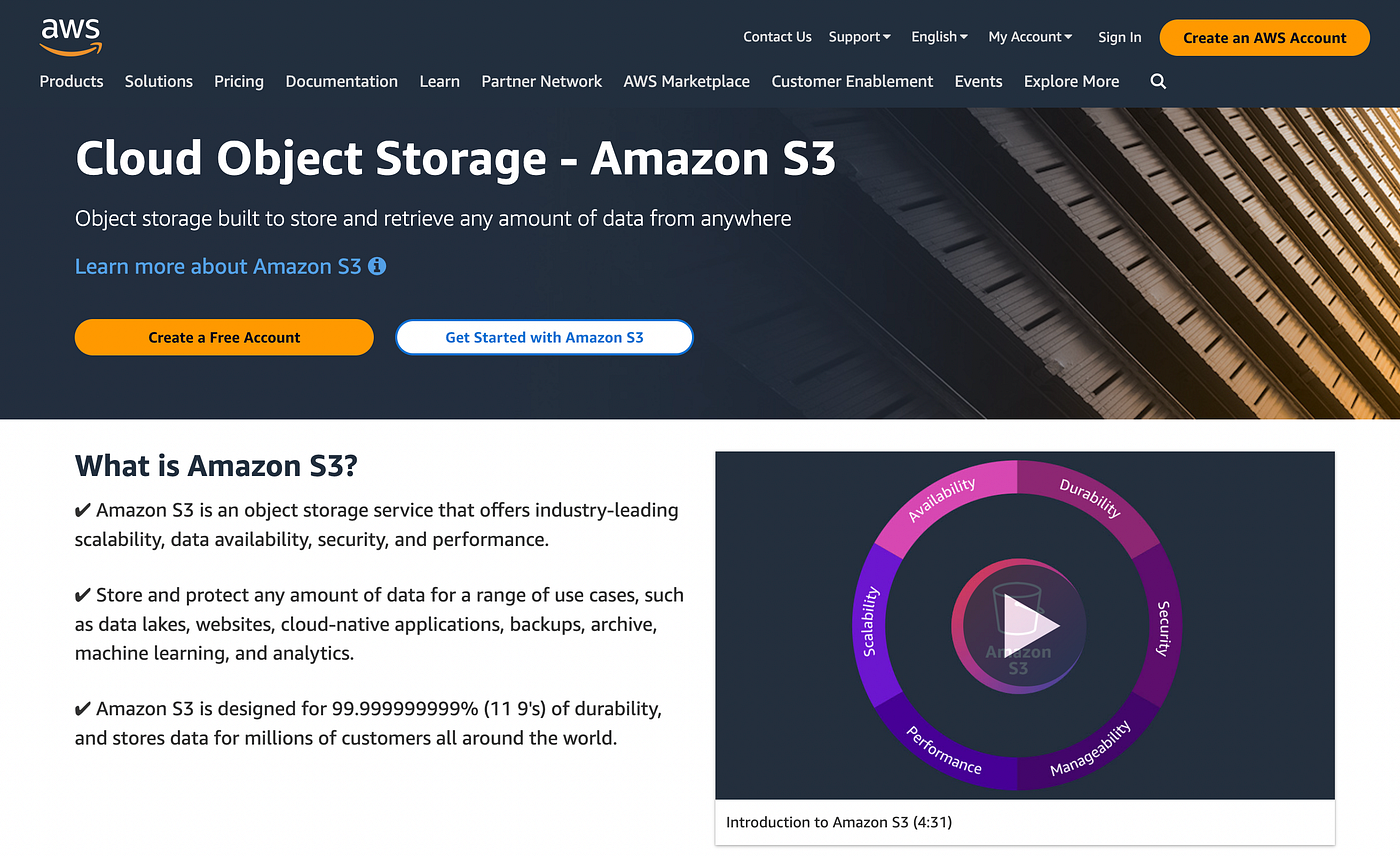Open the search magnifier icon
This screenshot has height=856, width=1400.
click(1158, 82)
